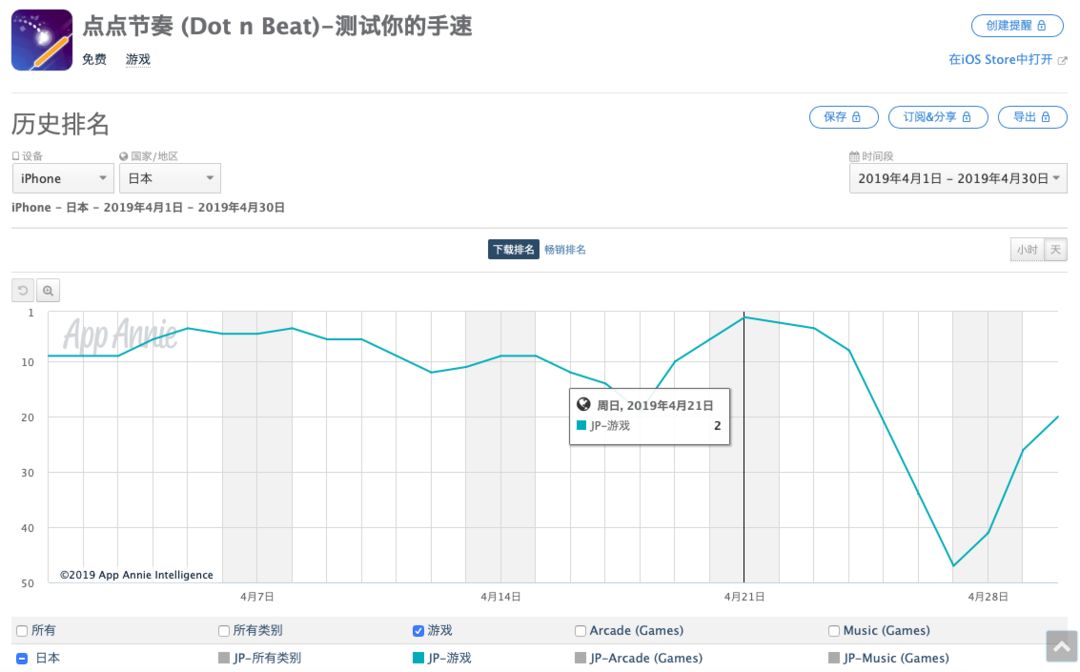Screen dimensions: 1080x672
Task: Click the calendar icon beside 时间段
Action: [854, 156]
